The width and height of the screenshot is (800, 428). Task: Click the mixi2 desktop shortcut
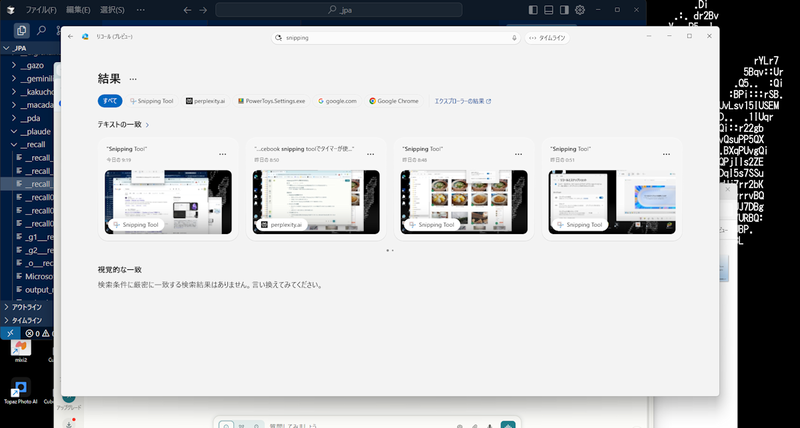tap(21, 351)
